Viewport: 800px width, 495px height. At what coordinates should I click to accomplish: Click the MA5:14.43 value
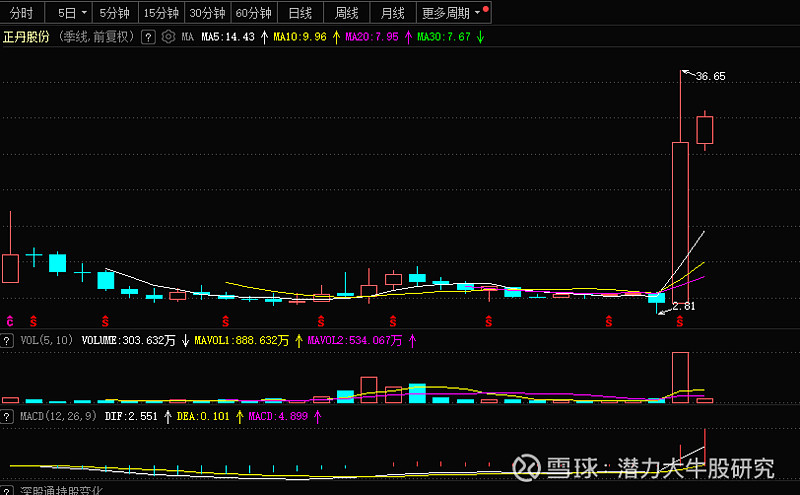tap(228, 37)
